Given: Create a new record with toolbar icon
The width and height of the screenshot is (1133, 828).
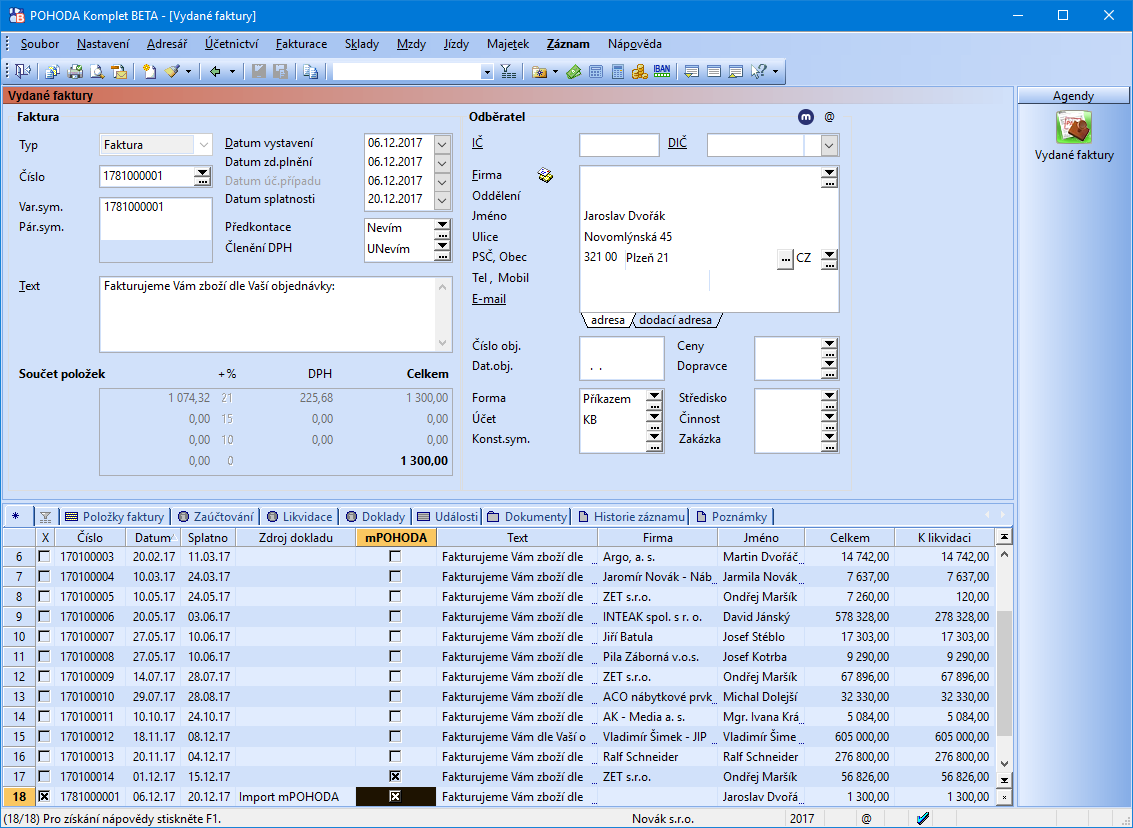Looking at the screenshot, I should click(x=149, y=72).
